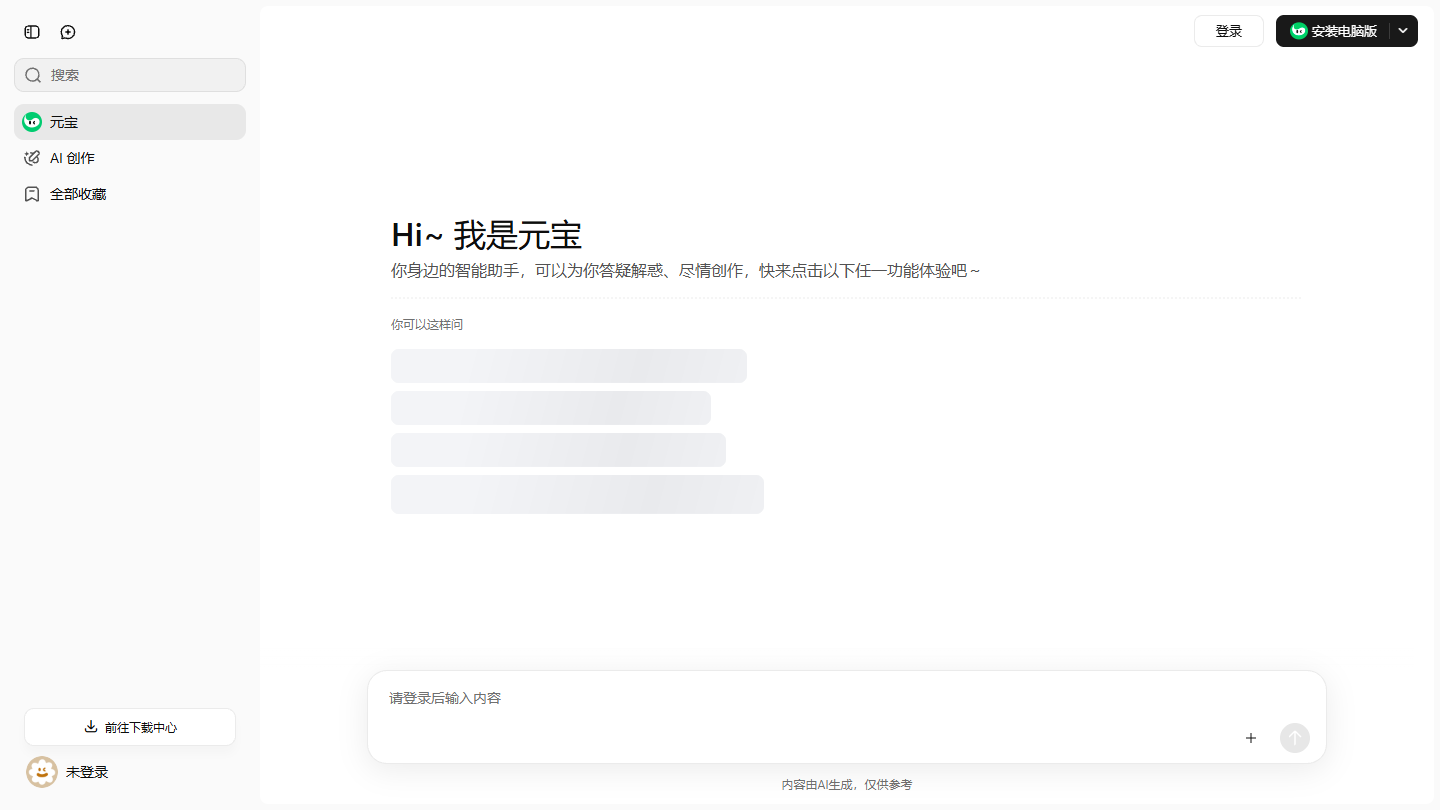Screen dimensions: 1440x810
Task: Go to 全部收藏 in the sidebar
Action: [130, 194]
